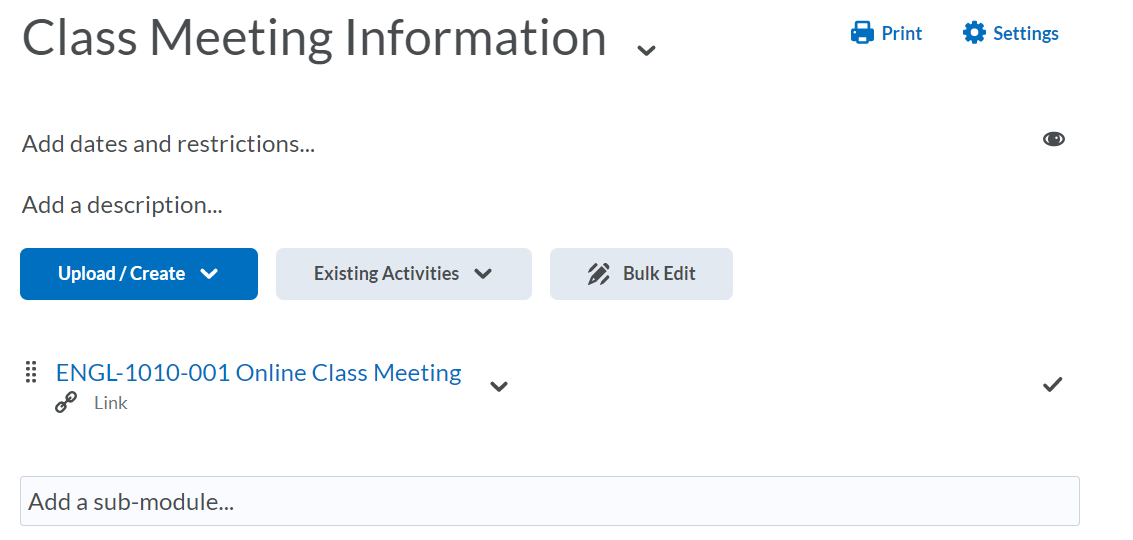Click Add dates and restrictions
This screenshot has width=1133, height=540.
[x=168, y=144]
